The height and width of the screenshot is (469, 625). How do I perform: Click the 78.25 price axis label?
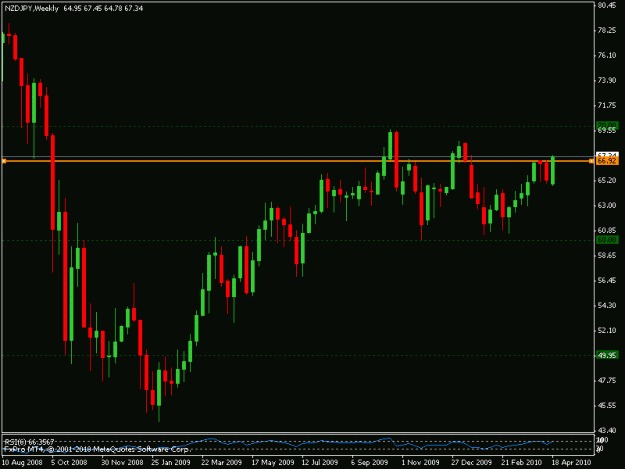(607, 30)
